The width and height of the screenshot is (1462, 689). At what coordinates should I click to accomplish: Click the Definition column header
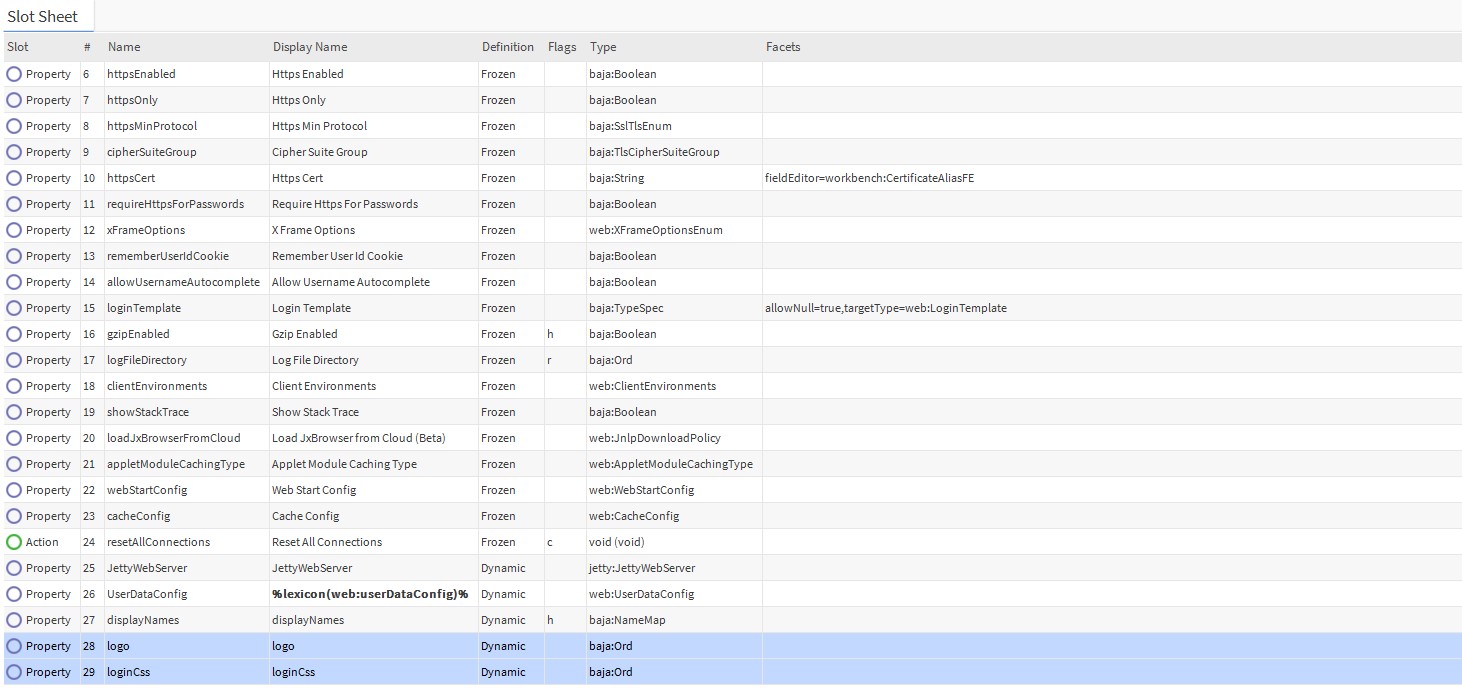tap(507, 47)
